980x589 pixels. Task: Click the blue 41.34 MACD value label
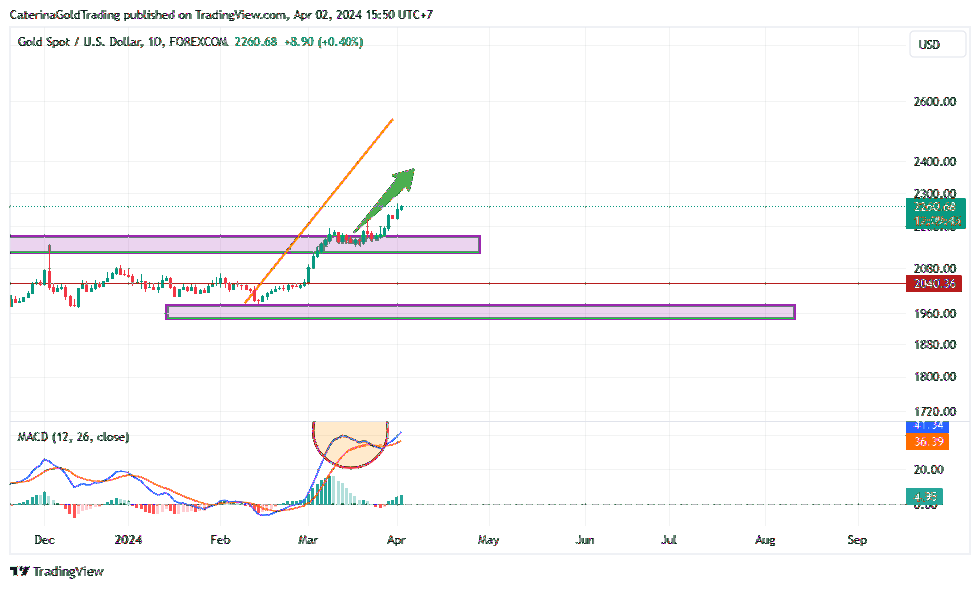tap(928, 426)
